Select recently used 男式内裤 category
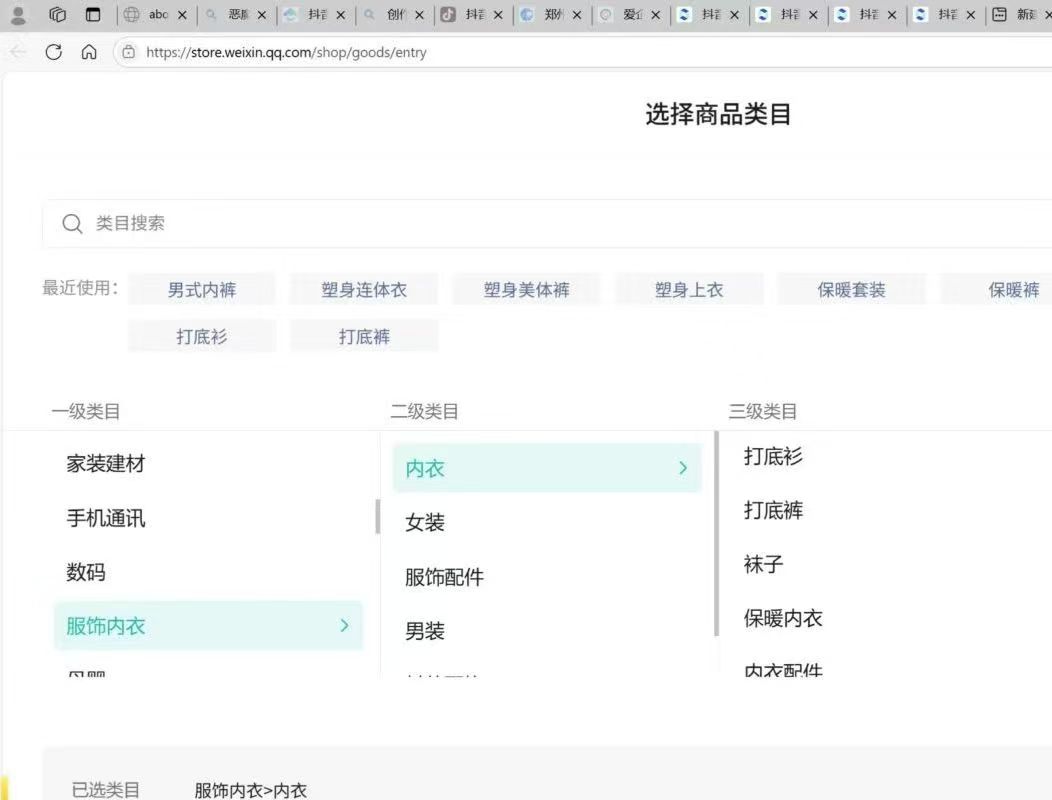1052x800 pixels. point(201,290)
